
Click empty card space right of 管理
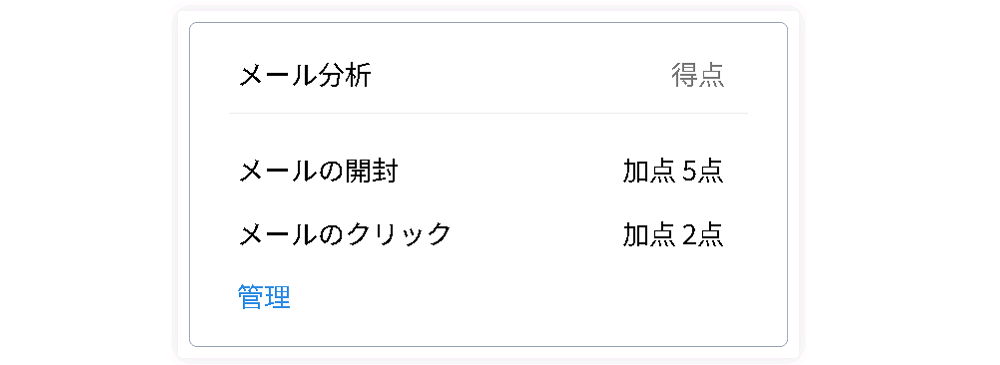510,297
